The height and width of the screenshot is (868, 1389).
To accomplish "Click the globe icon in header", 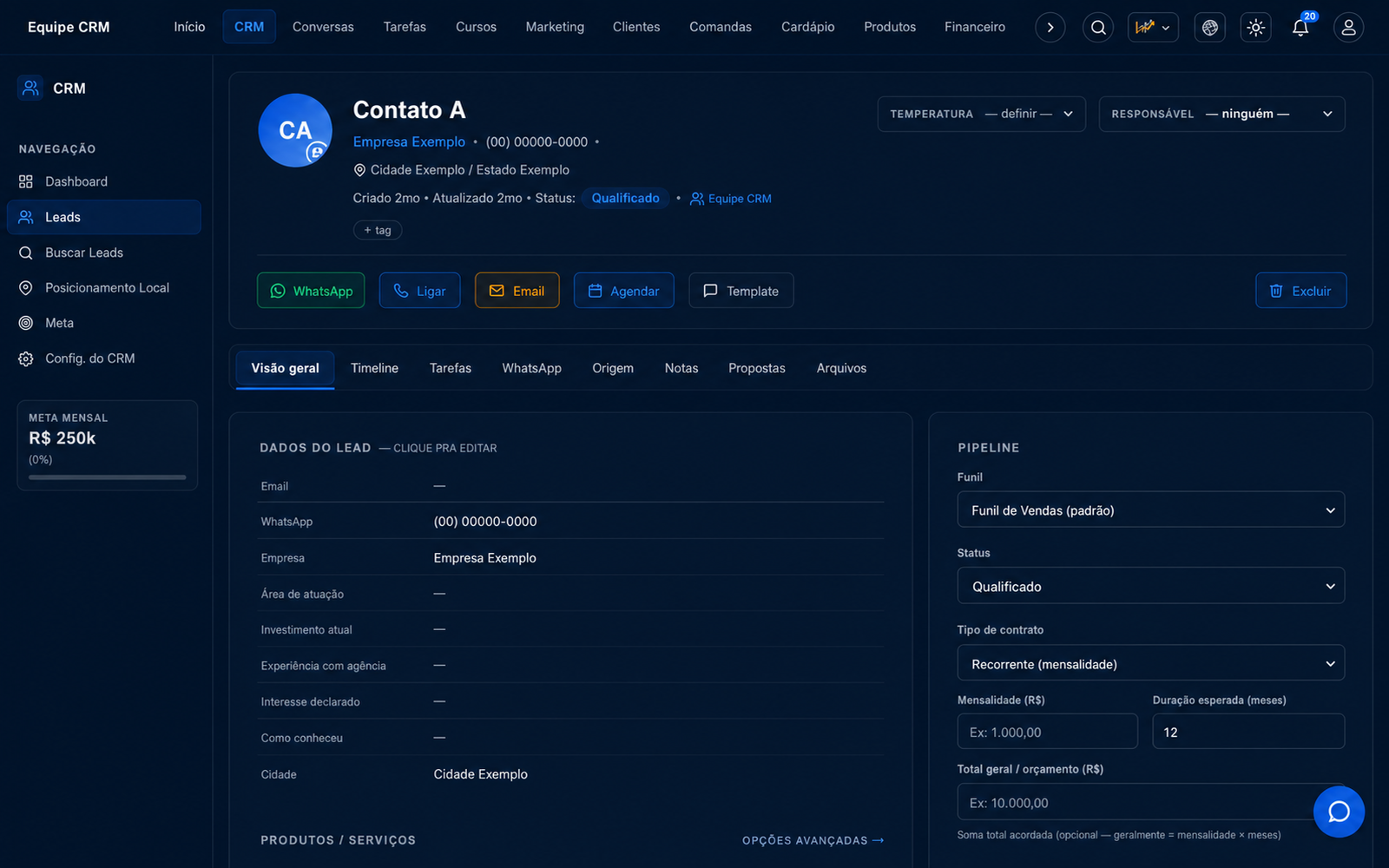I will click(x=1210, y=28).
